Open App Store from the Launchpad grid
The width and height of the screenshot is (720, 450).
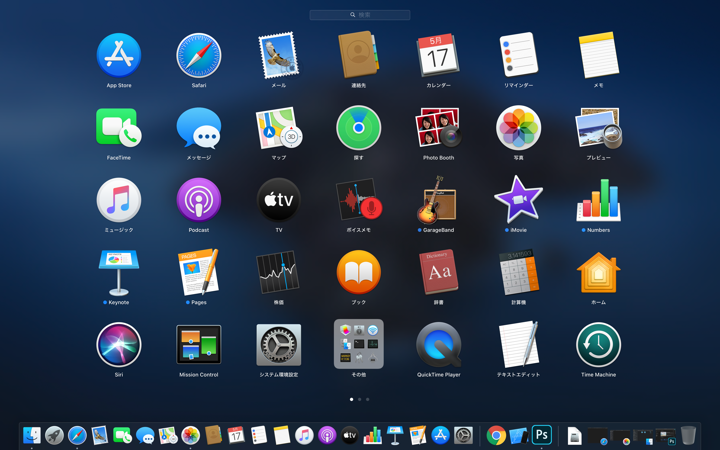click(x=119, y=56)
